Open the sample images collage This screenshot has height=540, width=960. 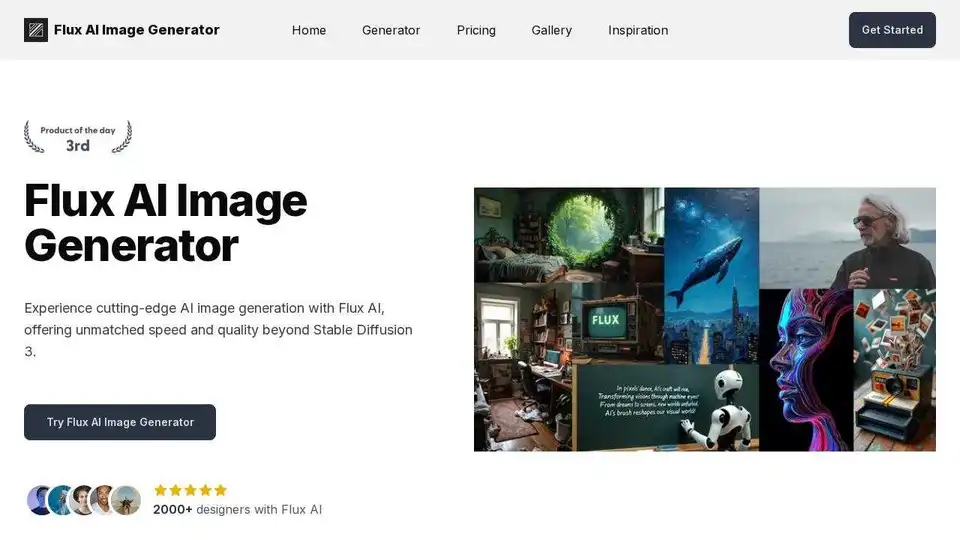[705, 320]
